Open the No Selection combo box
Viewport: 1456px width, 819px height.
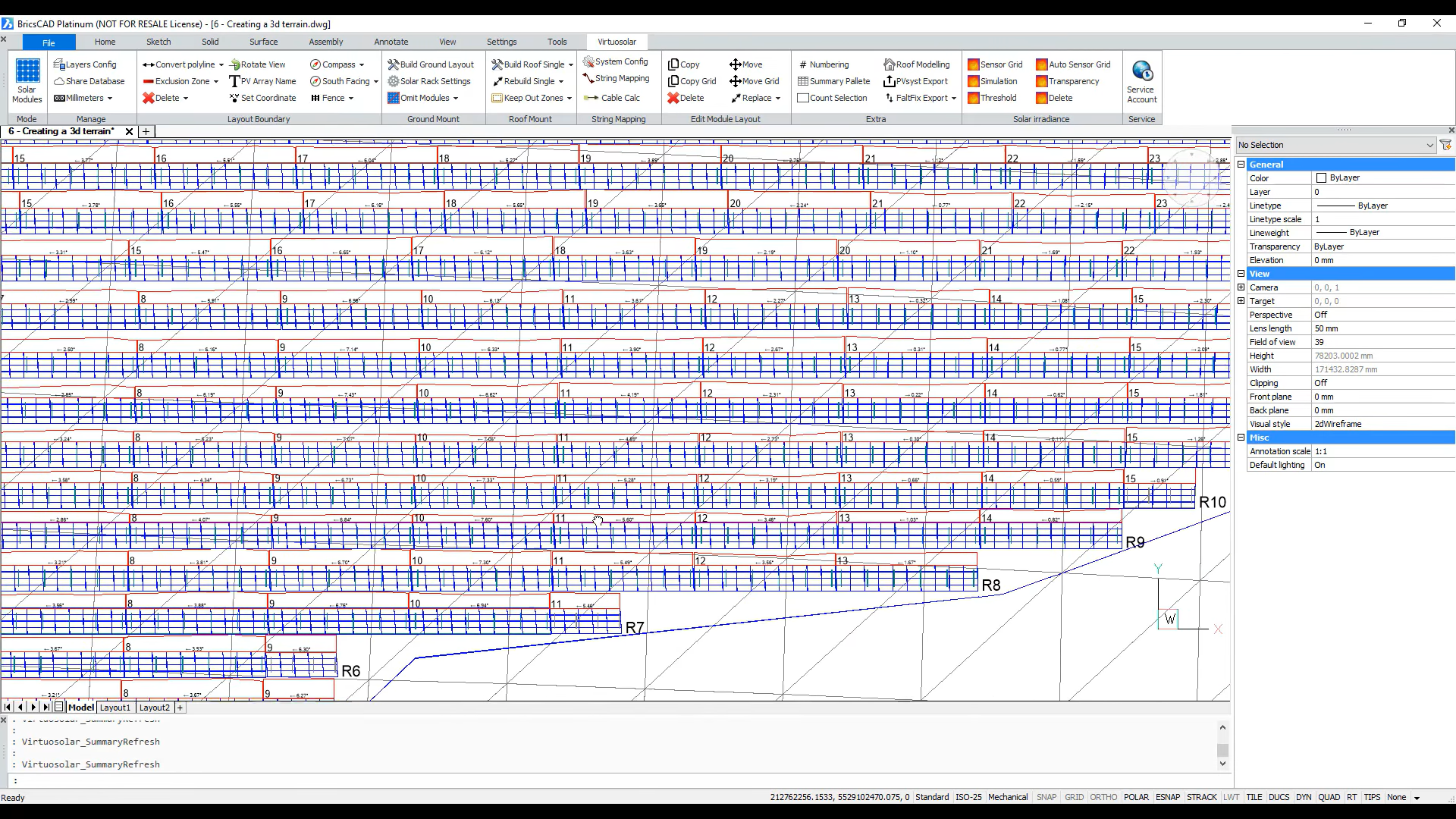point(1335,145)
